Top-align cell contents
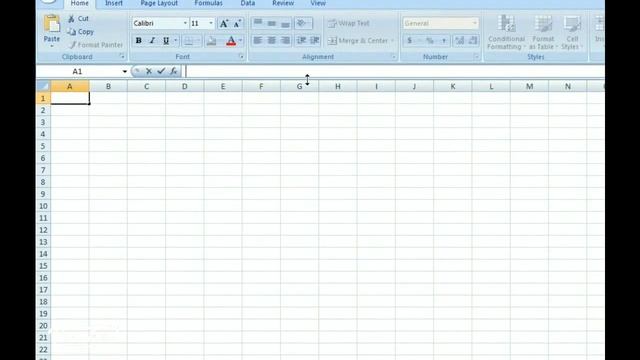This screenshot has width=640, height=360. (258, 23)
